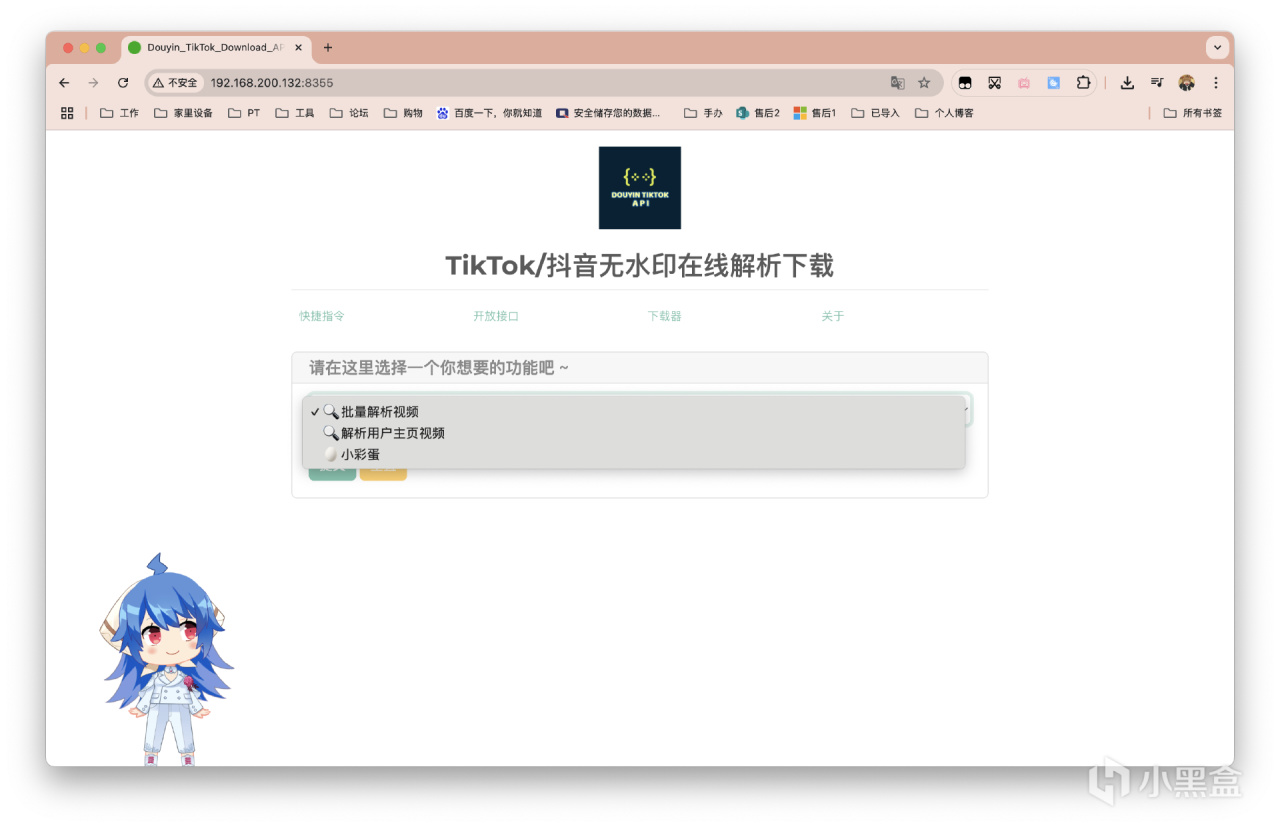Open the PT bookmark folder
This screenshot has width=1280, height=827.
[x=244, y=113]
